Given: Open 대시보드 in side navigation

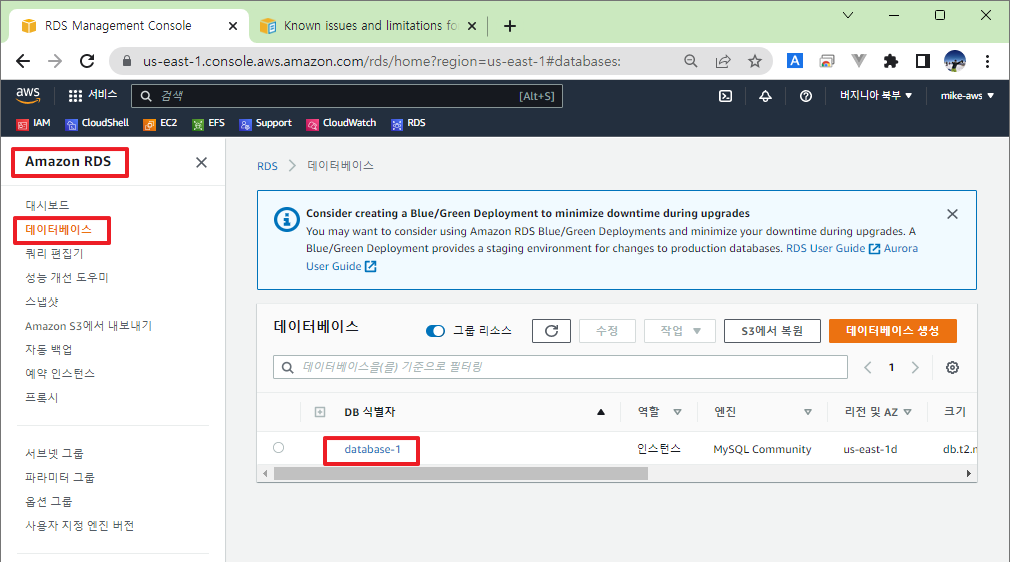Looking at the screenshot, I should 47,205.
